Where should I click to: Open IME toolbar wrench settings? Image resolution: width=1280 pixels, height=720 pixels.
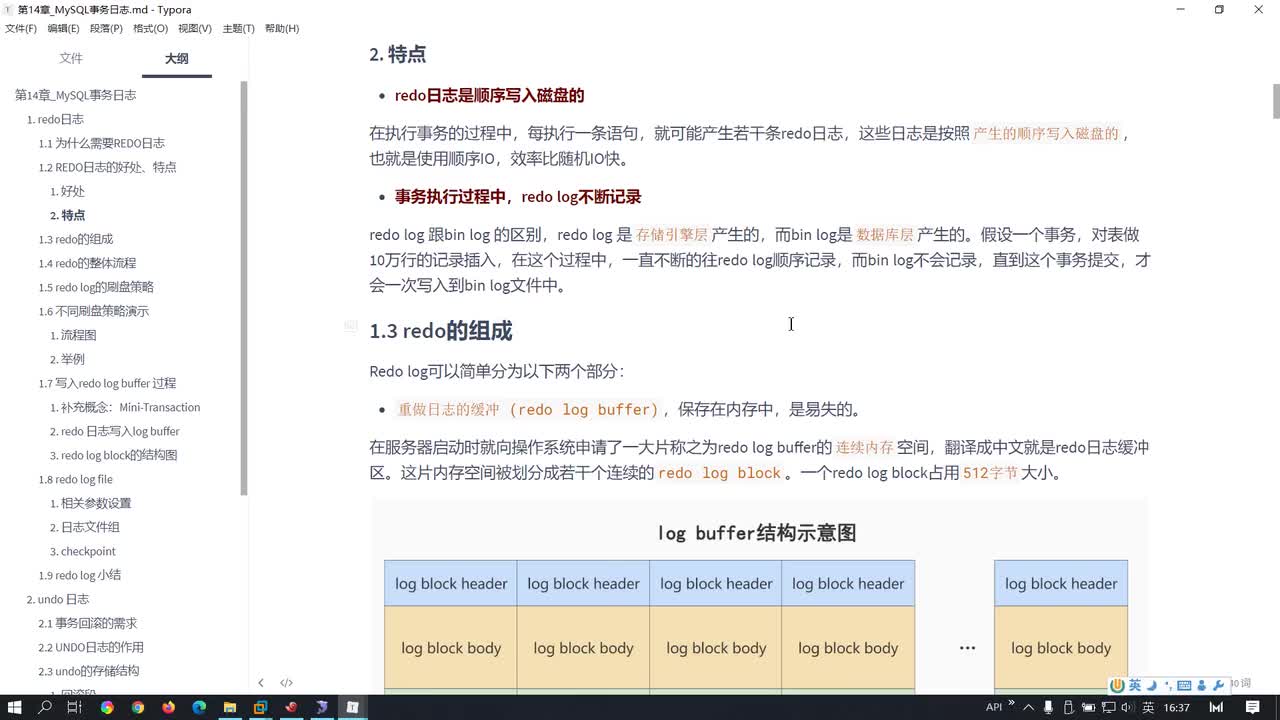pos(1218,686)
